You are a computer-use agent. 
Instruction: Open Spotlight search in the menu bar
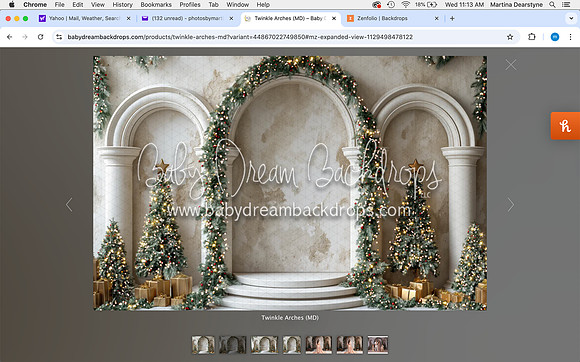pos(552,5)
